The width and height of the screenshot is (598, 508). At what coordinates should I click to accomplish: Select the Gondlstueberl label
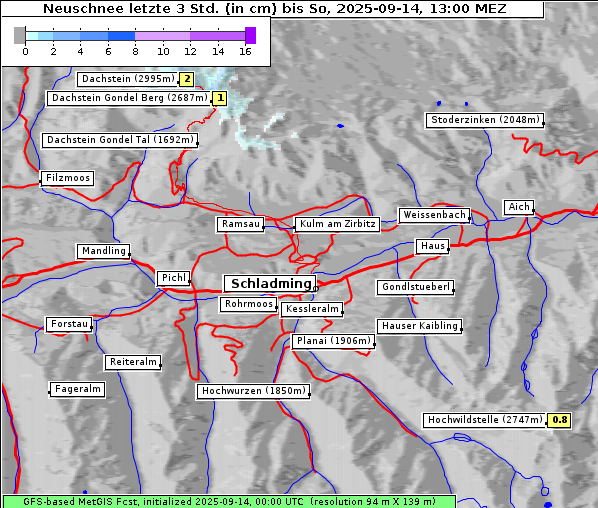(x=416, y=287)
